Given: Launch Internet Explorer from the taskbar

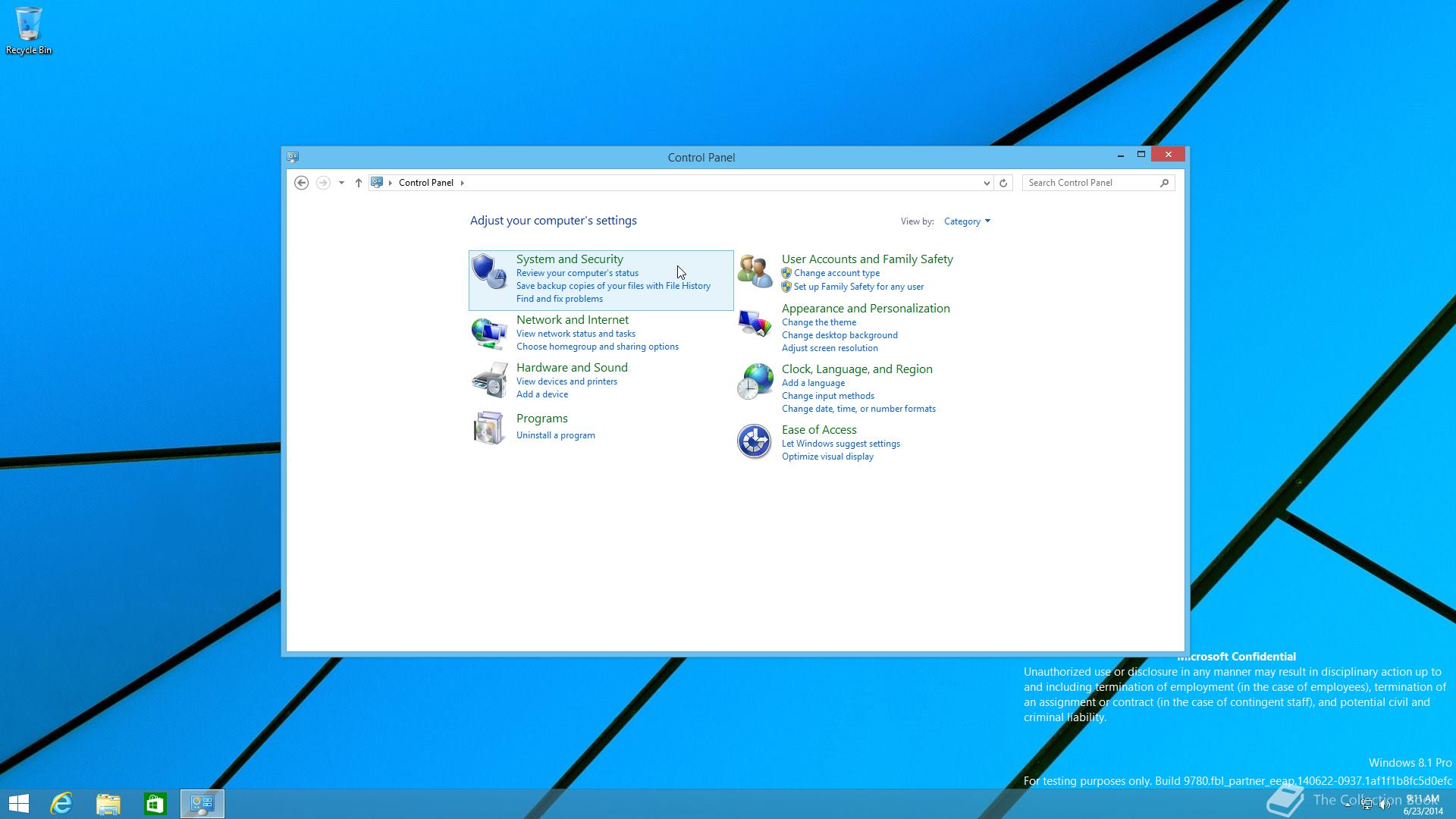Looking at the screenshot, I should click(x=61, y=804).
